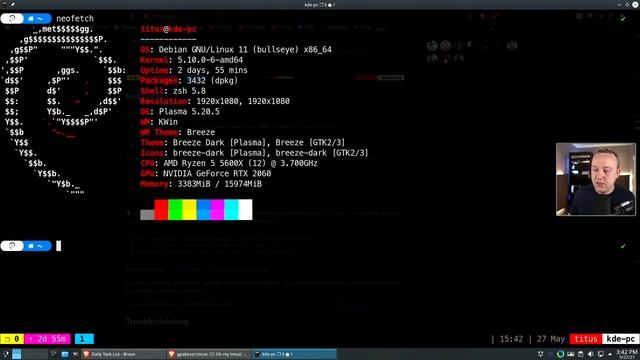Click the Debian swirl segment on the empty prompt
Image resolution: width=640 pixels, height=360 pixels.
[12, 246]
